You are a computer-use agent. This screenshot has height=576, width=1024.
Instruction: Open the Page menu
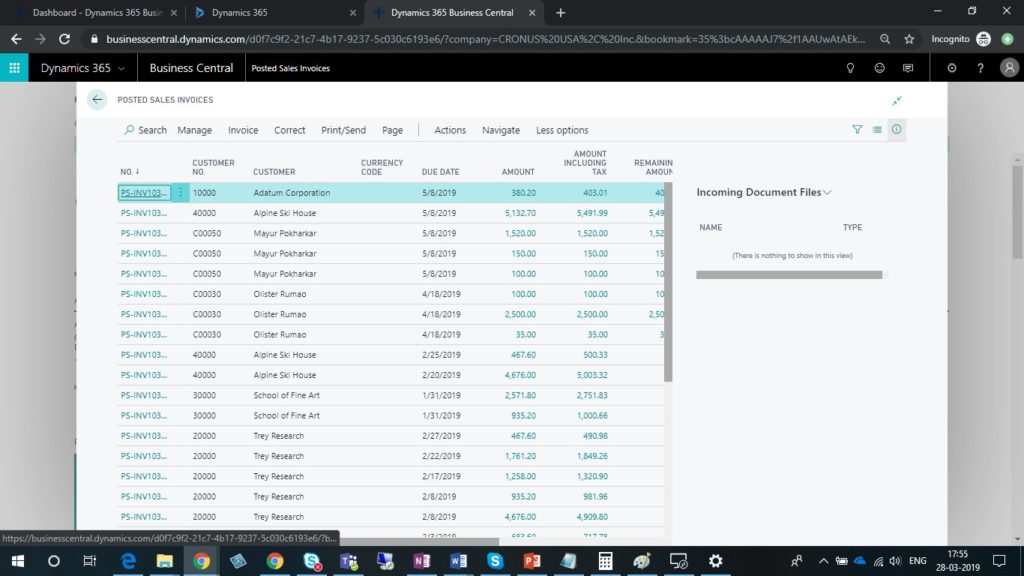click(x=392, y=130)
